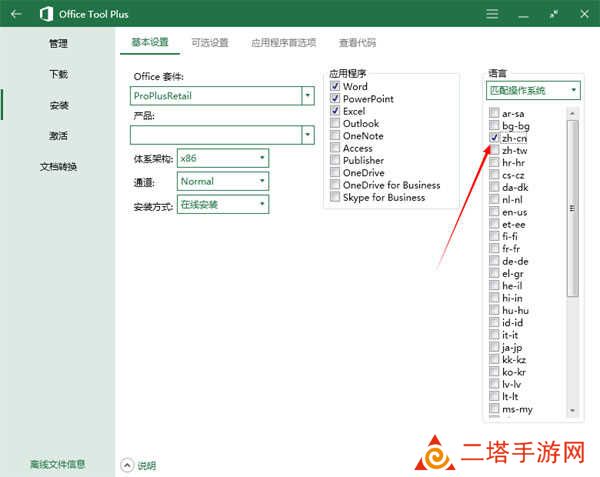Image resolution: width=600 pixels, height=477 pixels.
Task: Check the lv-lv language checkbox
Action: tap(494, 384)
